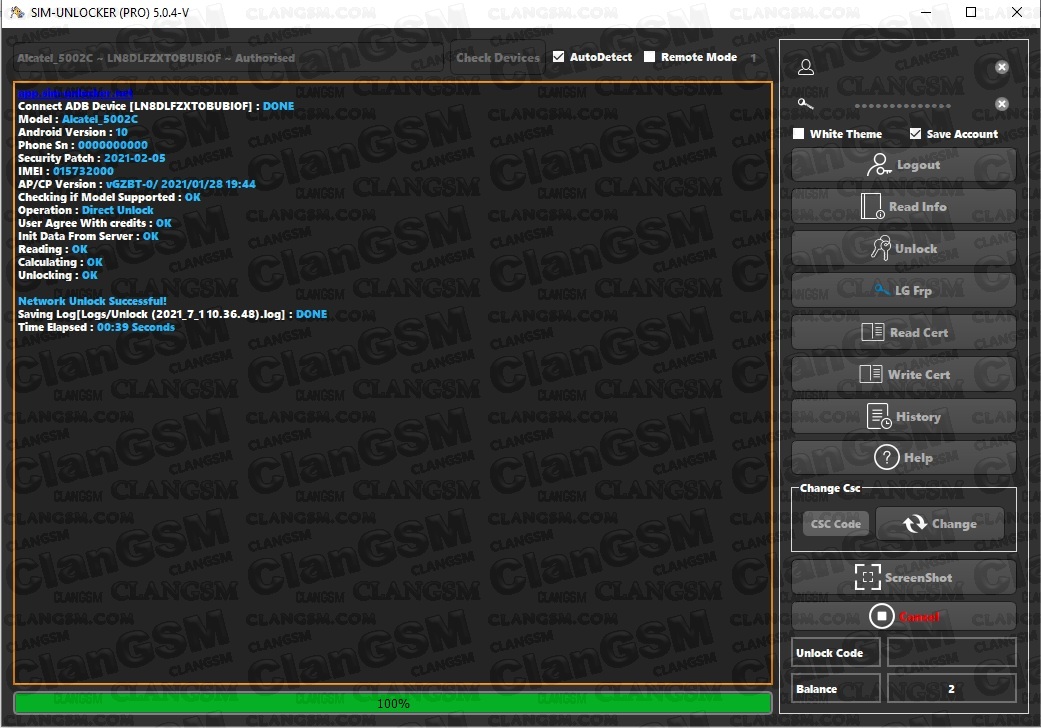Click the Read Info document icon
Viewport: 1041px width, 728px height.
[872, 206]
